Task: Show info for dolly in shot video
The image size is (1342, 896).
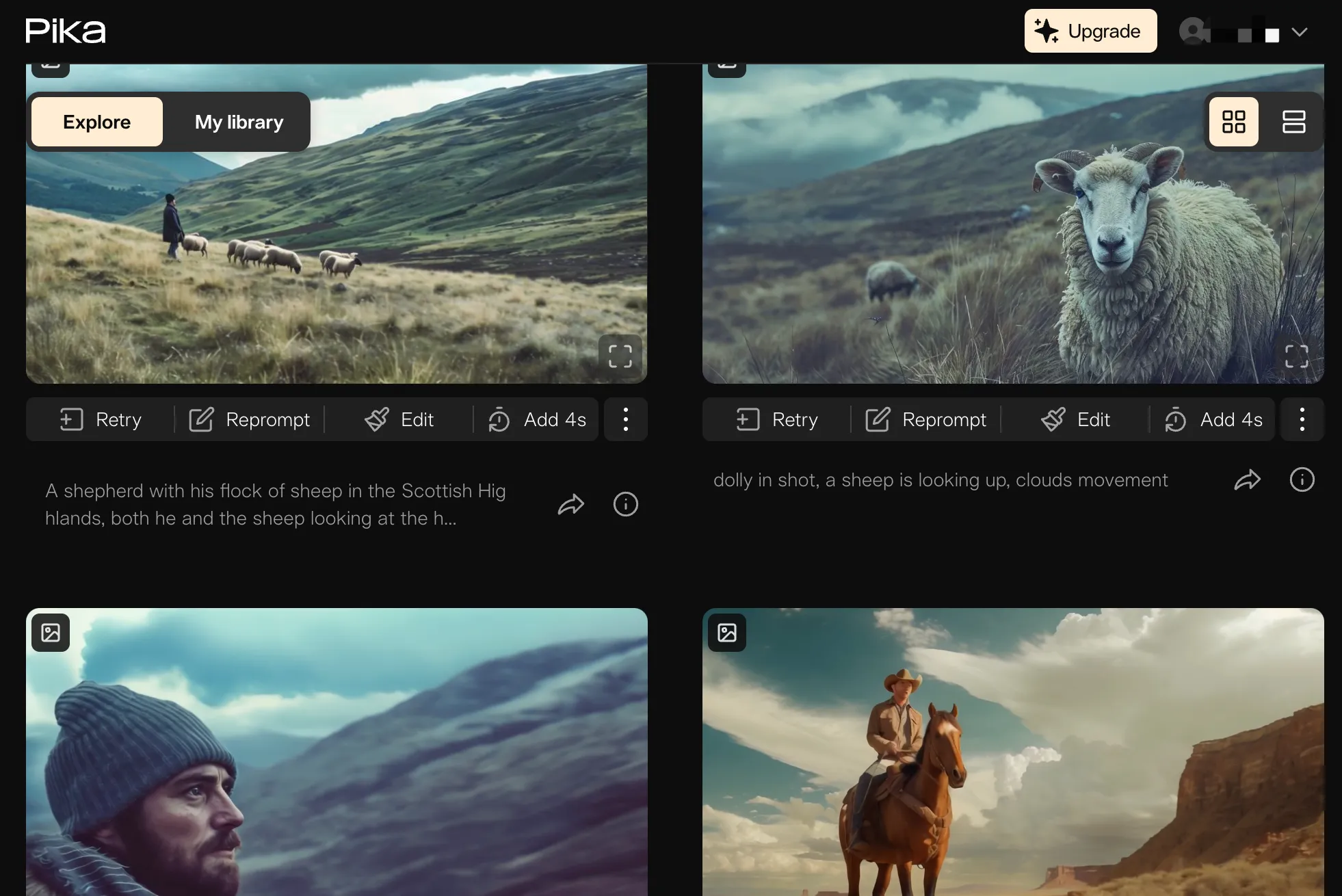Action: [x=1302, y=479]
